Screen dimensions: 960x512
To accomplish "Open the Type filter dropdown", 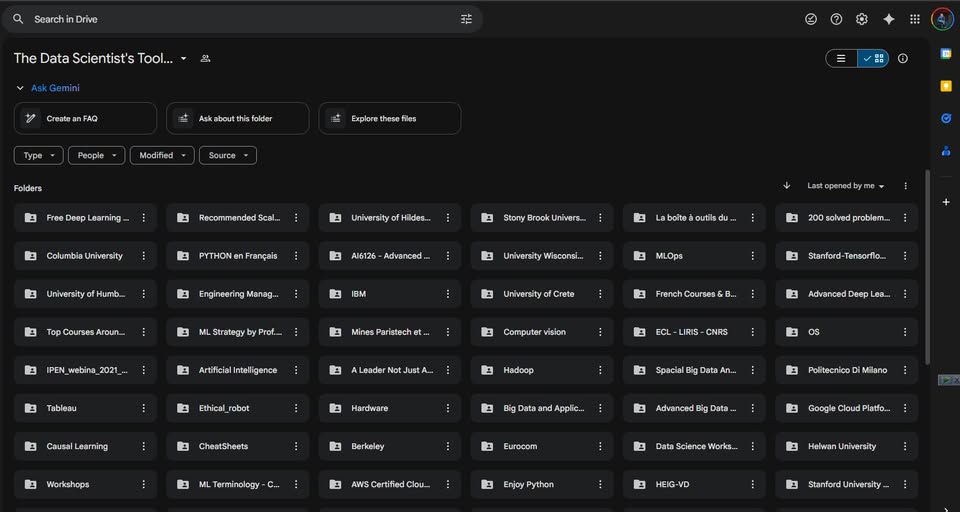I will pyautogui.click(x=38, y=156).
